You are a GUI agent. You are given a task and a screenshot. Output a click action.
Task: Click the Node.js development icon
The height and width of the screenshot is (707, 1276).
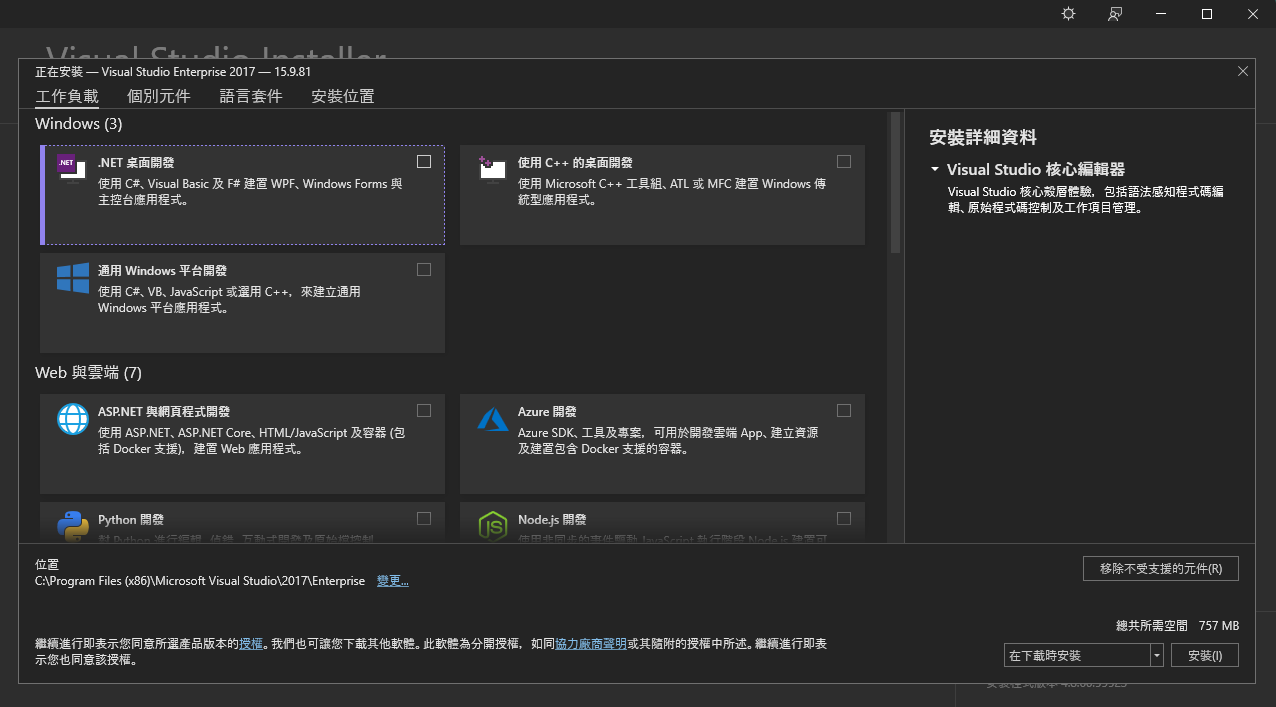(x=493, y=526)
